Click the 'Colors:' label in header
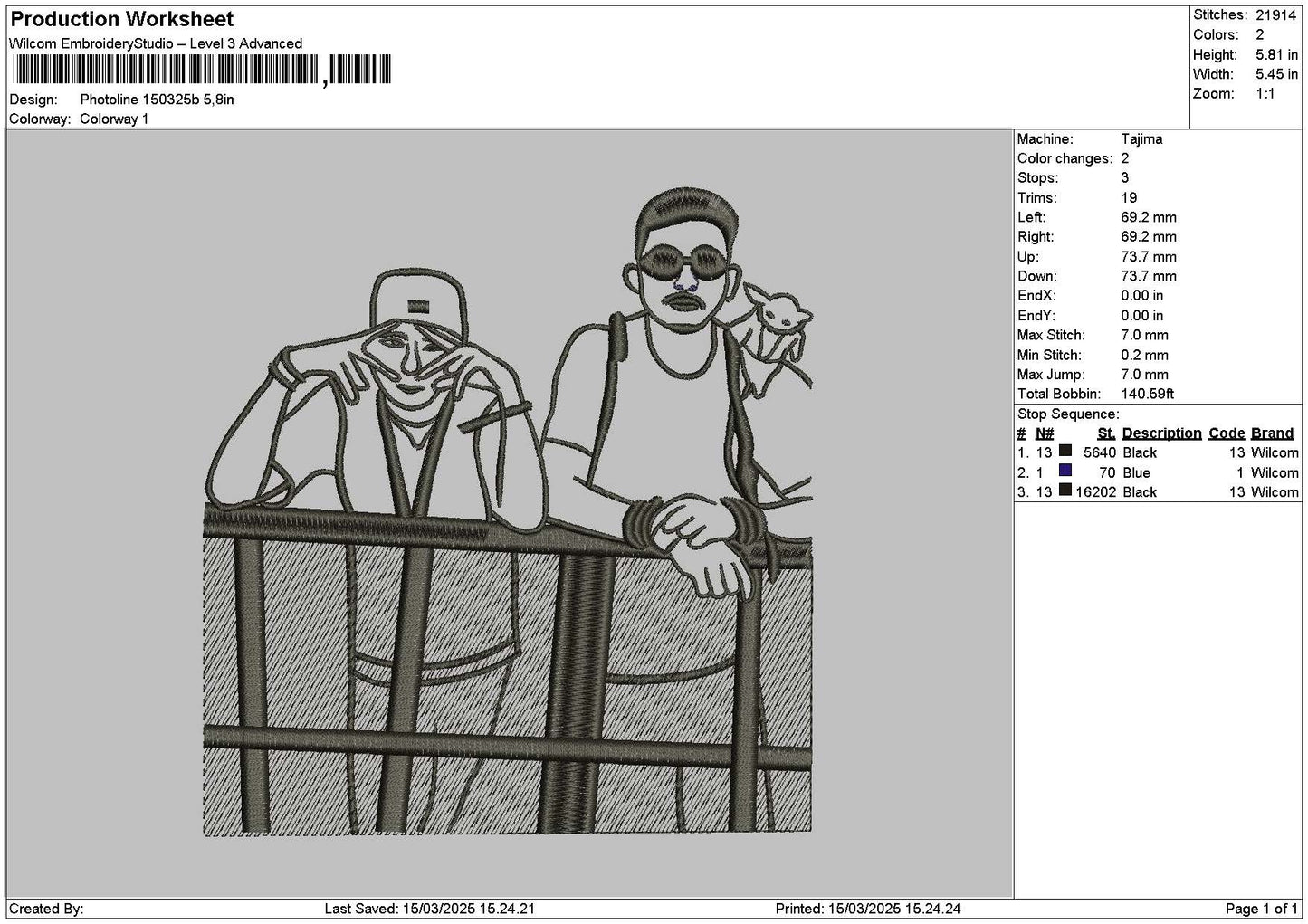1308x924 pixels. coord(1216,35)
